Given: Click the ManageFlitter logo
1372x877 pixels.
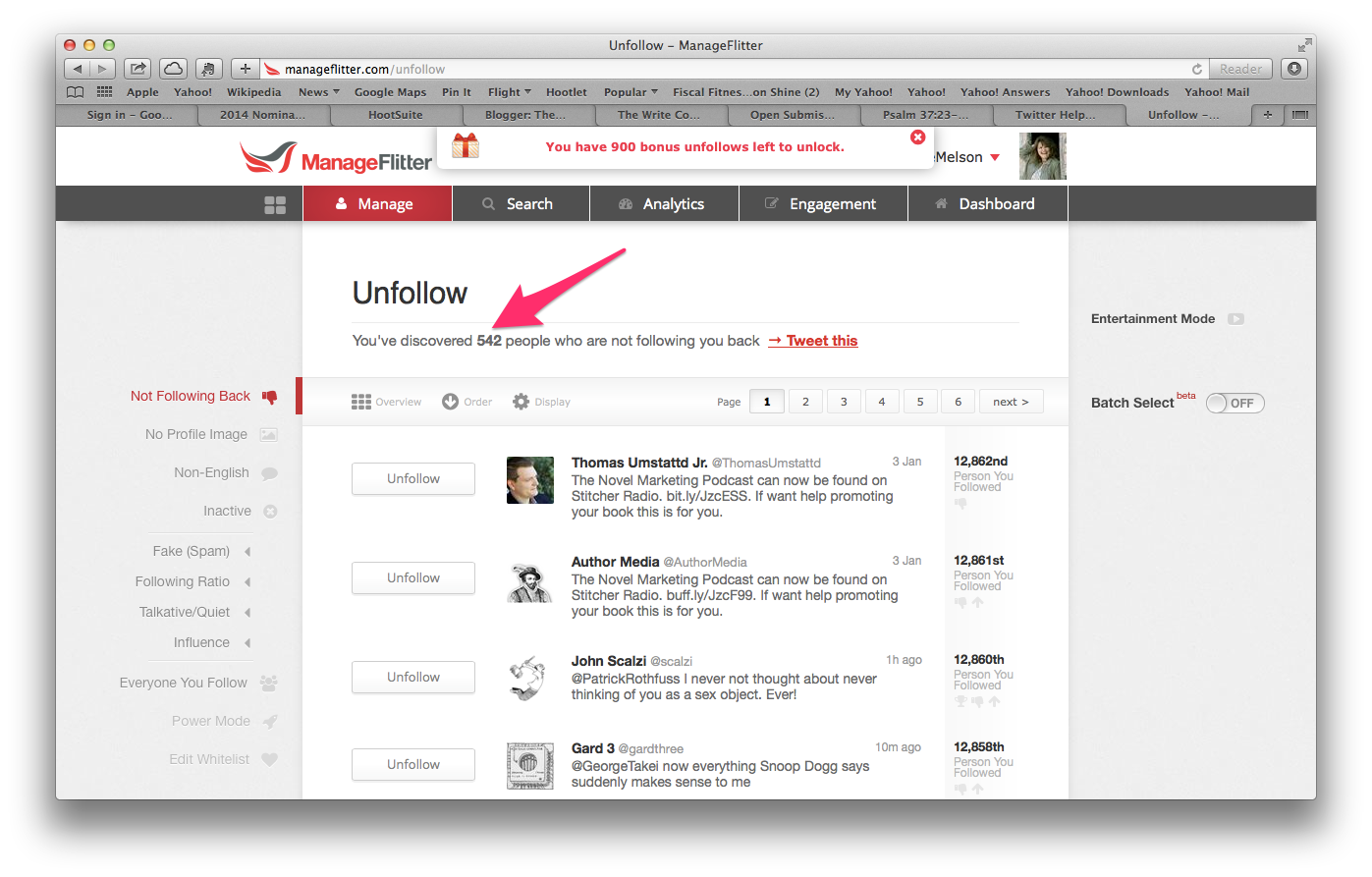Looking at the screenshot, I should 336,159.
